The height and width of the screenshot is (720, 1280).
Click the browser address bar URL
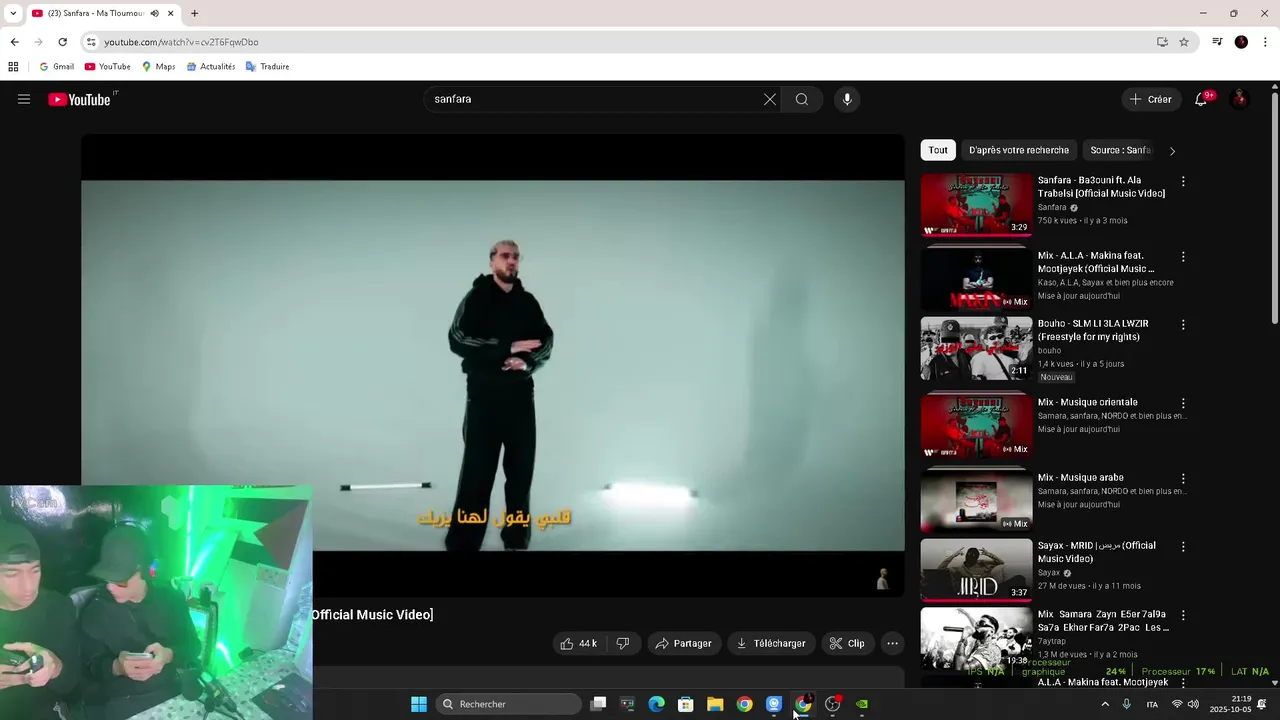181,42
